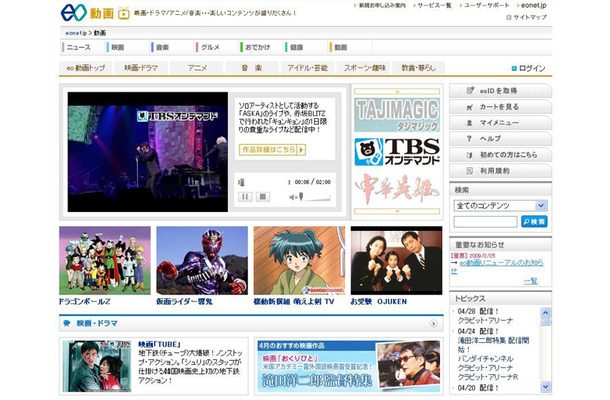This screenshot has width=610, height=400.
Task: Click the eonet.jp header link
Action: coord(532,5)
